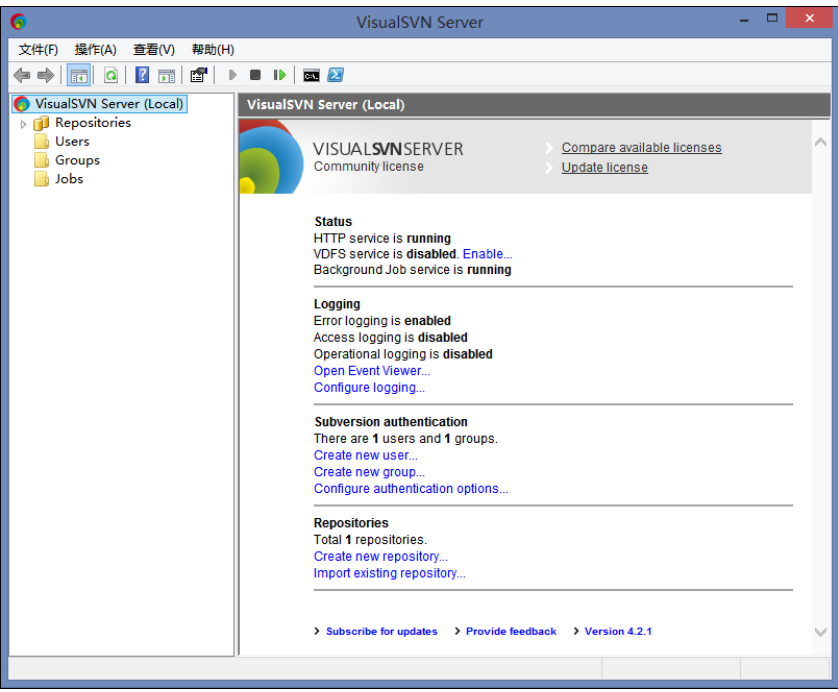Click 'Error logging is enabled' text
Viewport: 838px width, 692px height.
[382, 321]
